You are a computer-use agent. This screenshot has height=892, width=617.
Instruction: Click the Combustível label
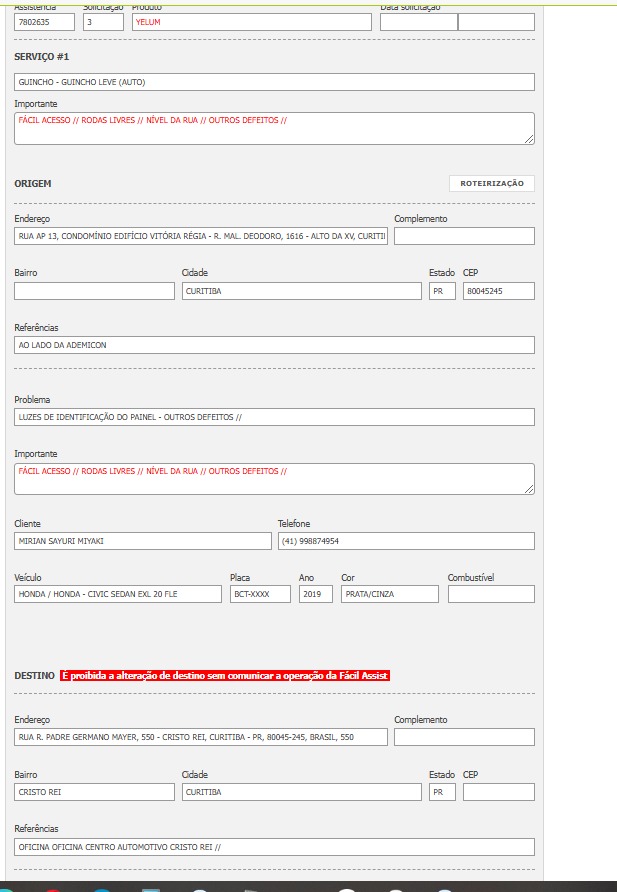pyautogui.click(x=471, y=577)
